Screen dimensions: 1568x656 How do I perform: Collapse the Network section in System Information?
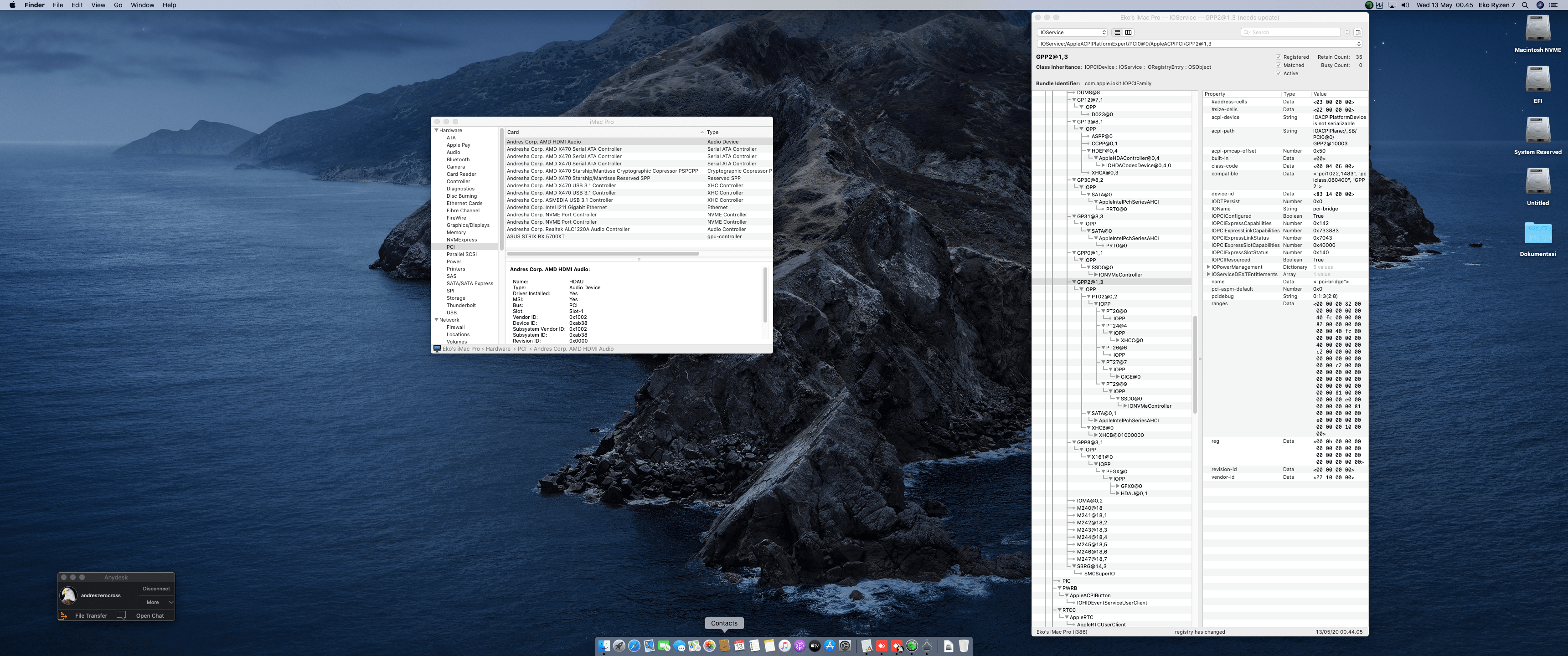(436, 320)
